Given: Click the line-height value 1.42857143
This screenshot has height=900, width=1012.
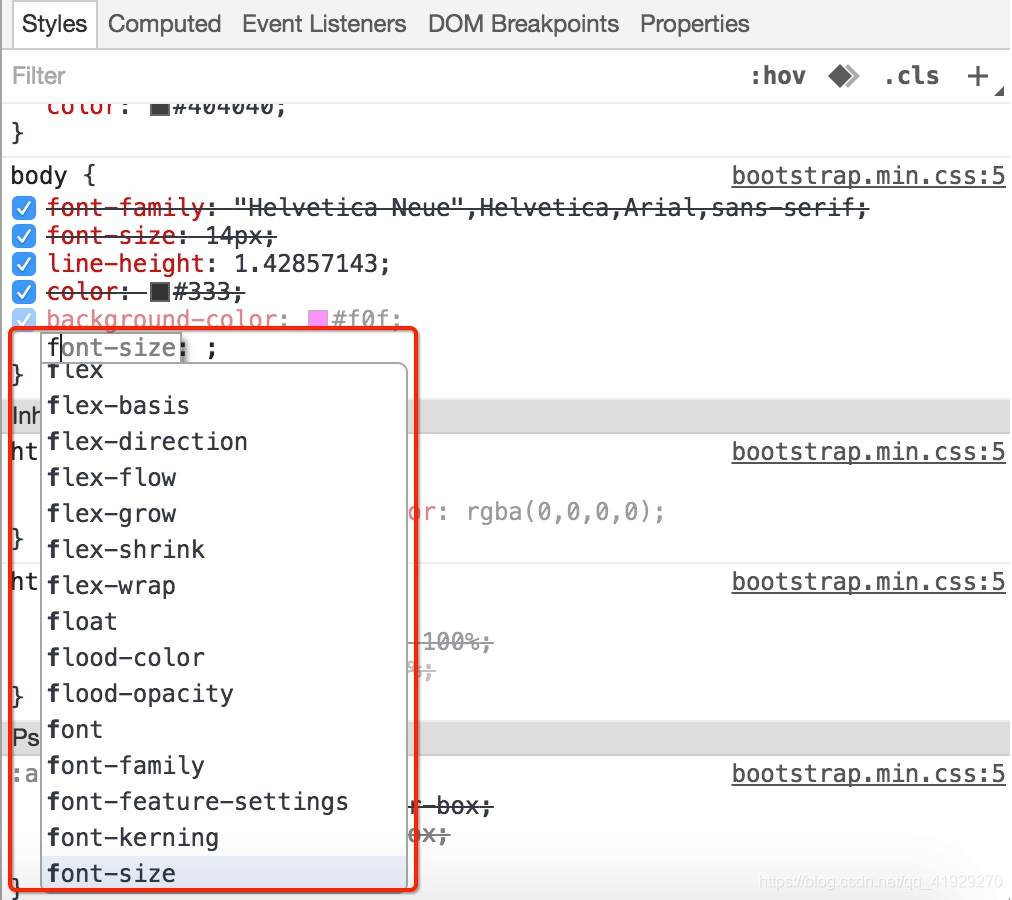Looking at the screenshot, I should pyautogui.click(x=305, y=264).
